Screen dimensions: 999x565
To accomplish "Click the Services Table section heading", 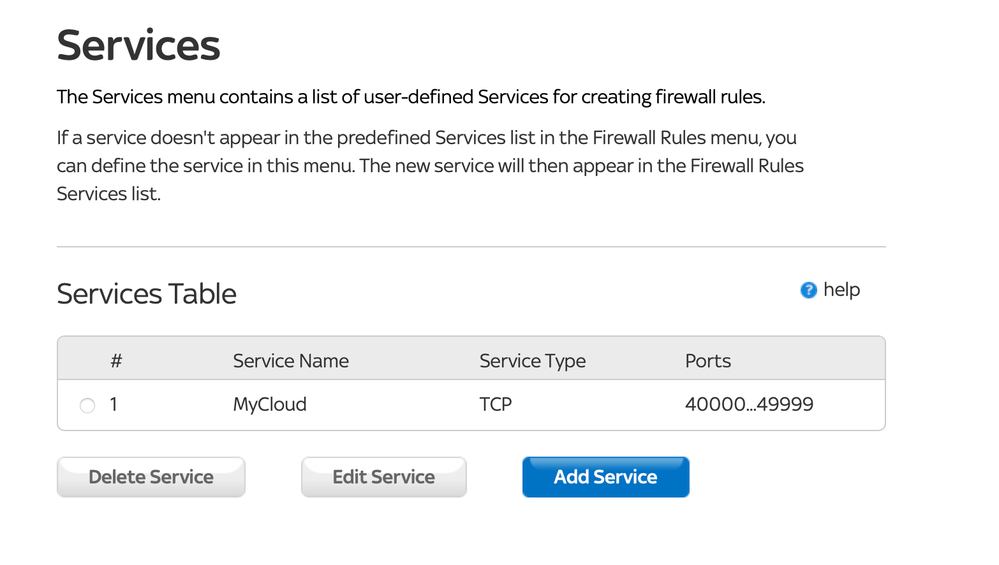I will [146, 294].
